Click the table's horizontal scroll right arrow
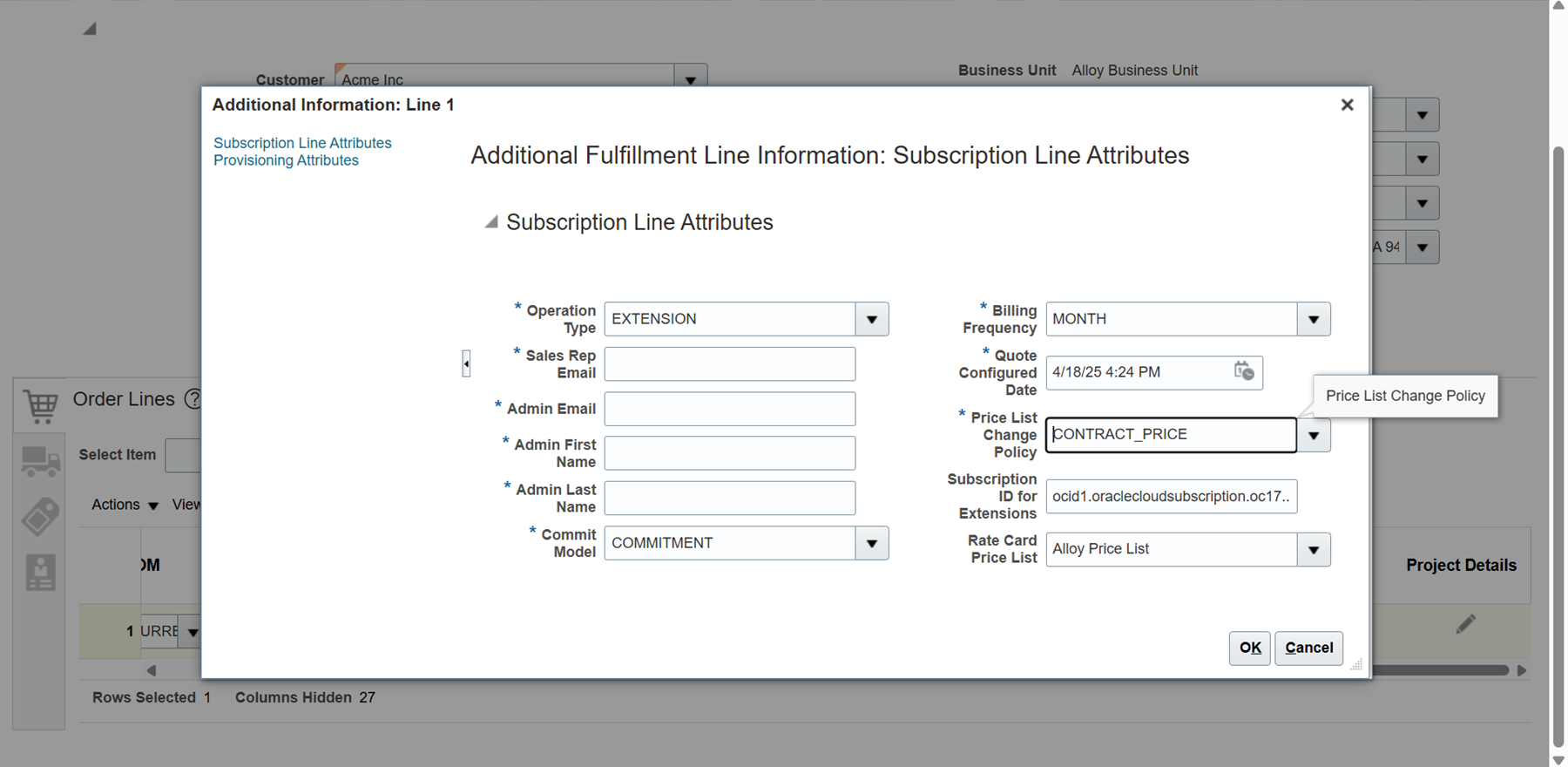This screenshot has width=1568, height=767. point(1522,670)
